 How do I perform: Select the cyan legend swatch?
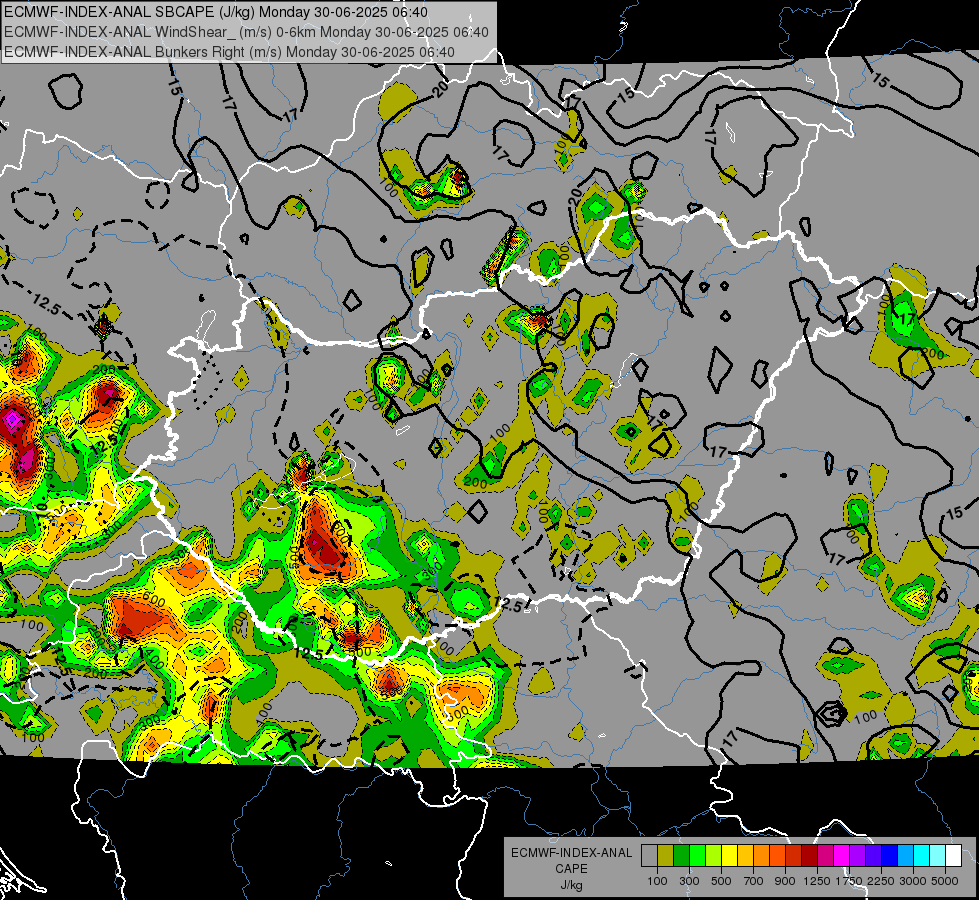click(922, 856)
